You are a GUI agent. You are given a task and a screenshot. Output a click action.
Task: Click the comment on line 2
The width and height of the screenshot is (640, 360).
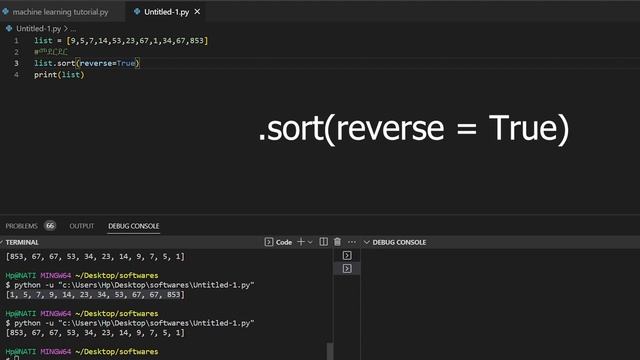tap(51, 52)
